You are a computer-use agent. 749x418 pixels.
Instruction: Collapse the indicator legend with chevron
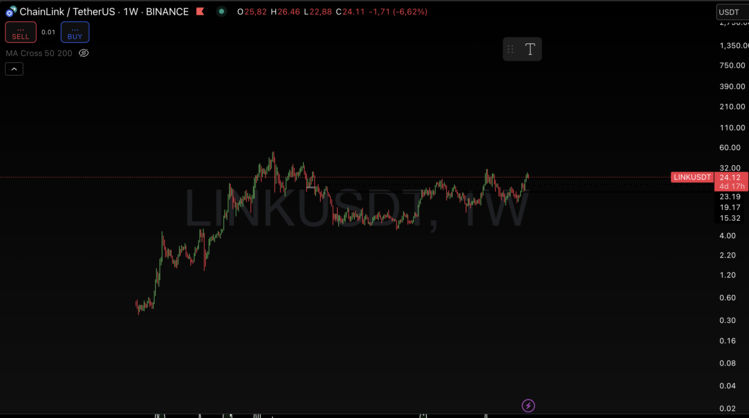14,69
